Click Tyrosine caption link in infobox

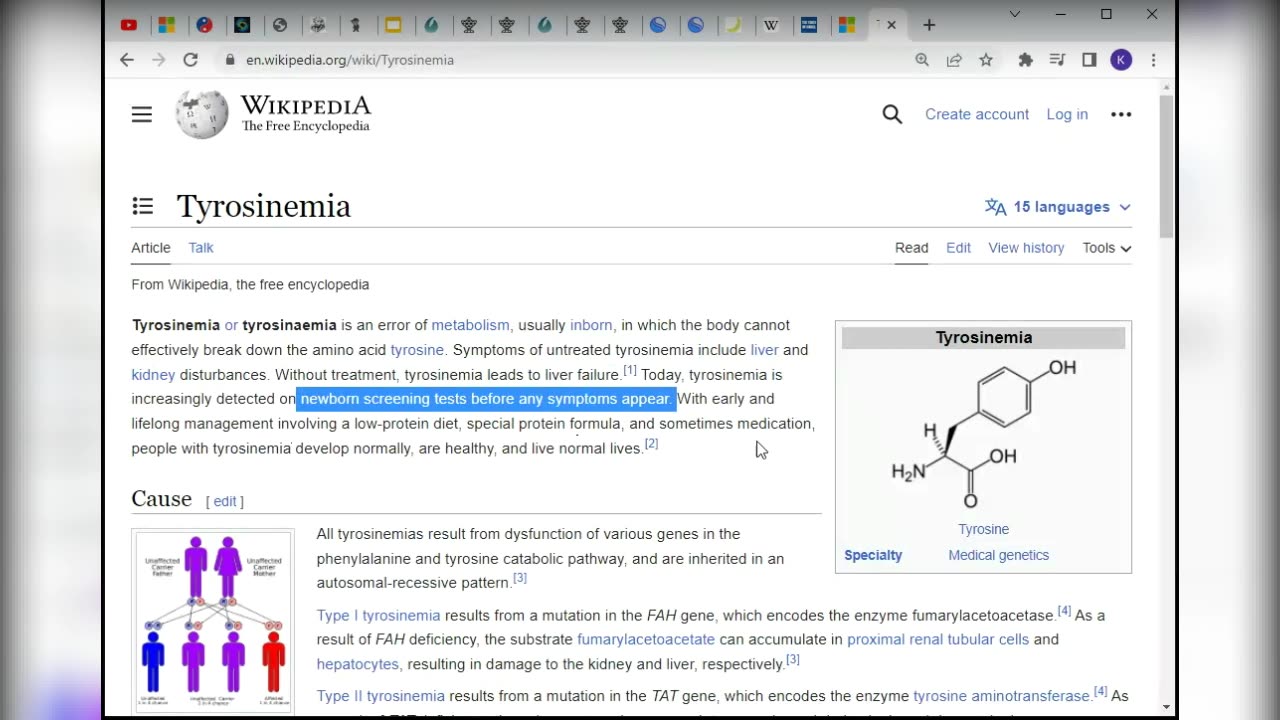(984, 529)
